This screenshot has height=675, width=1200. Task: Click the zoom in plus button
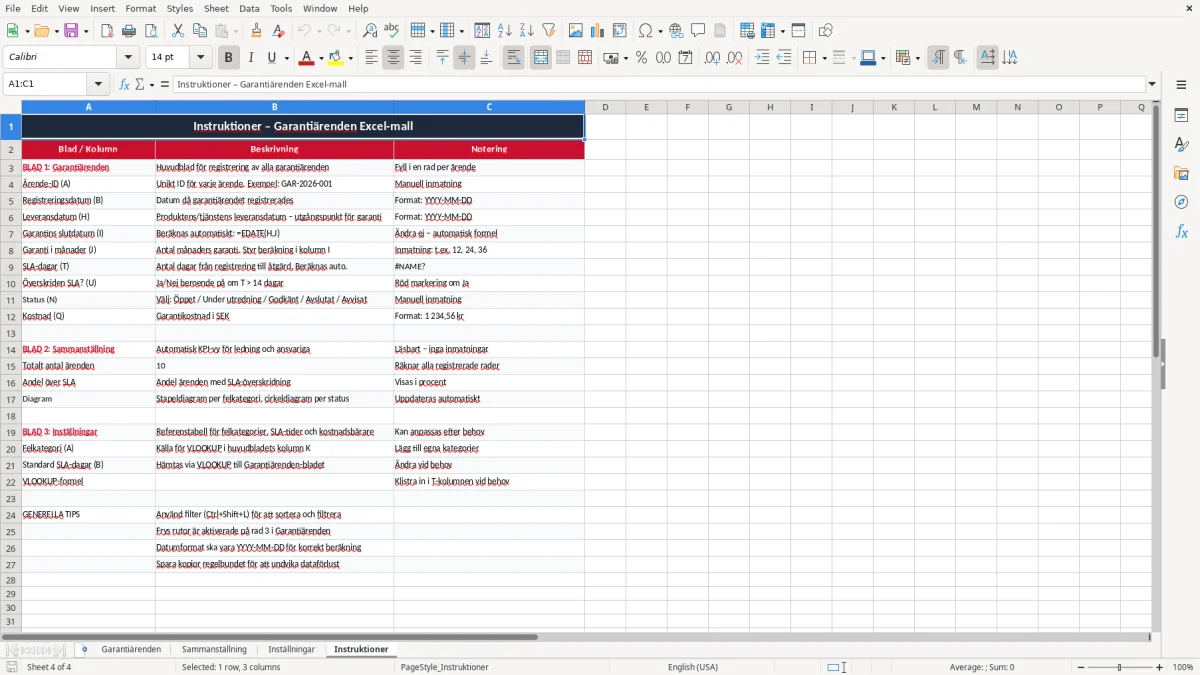click(x=1160, y=667)
